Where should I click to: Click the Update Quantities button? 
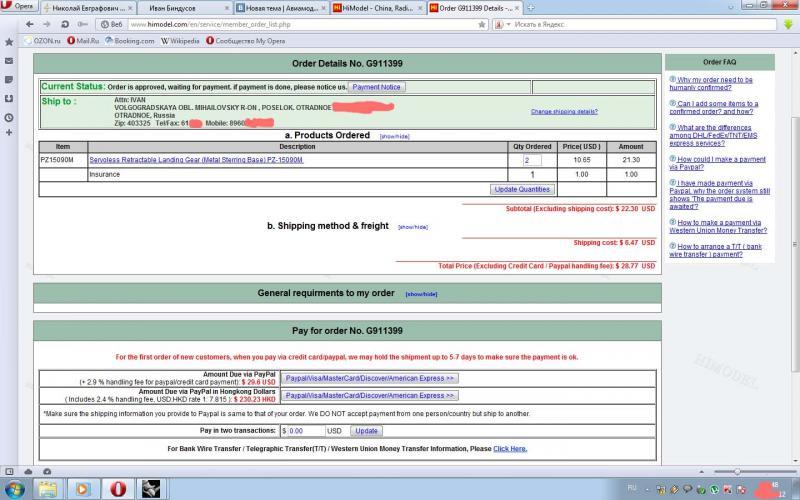click(521, 189)
